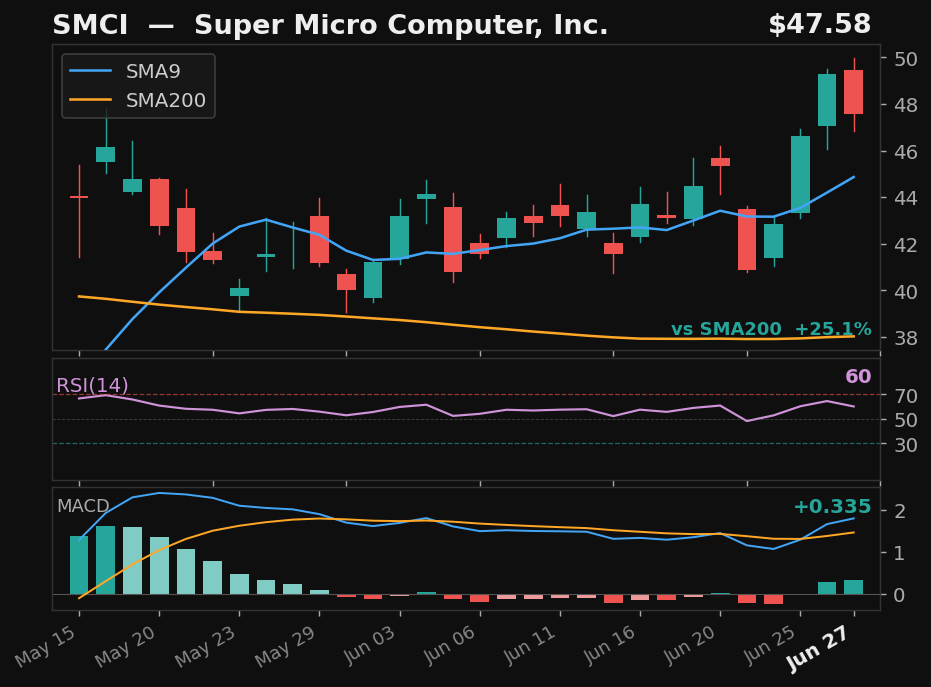Click the Jun 11 date axis label
931x687 pixels.
pyautogui.click(x=529, y=644)
